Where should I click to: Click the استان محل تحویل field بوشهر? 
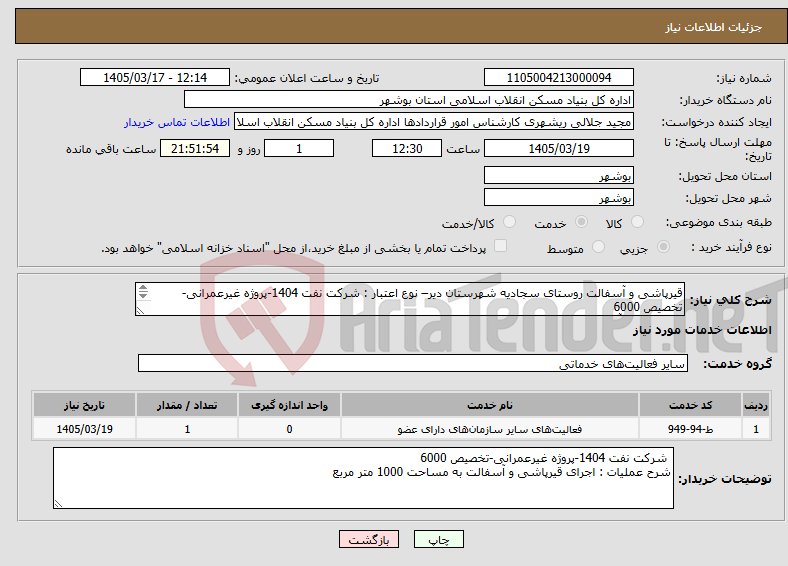558,175
